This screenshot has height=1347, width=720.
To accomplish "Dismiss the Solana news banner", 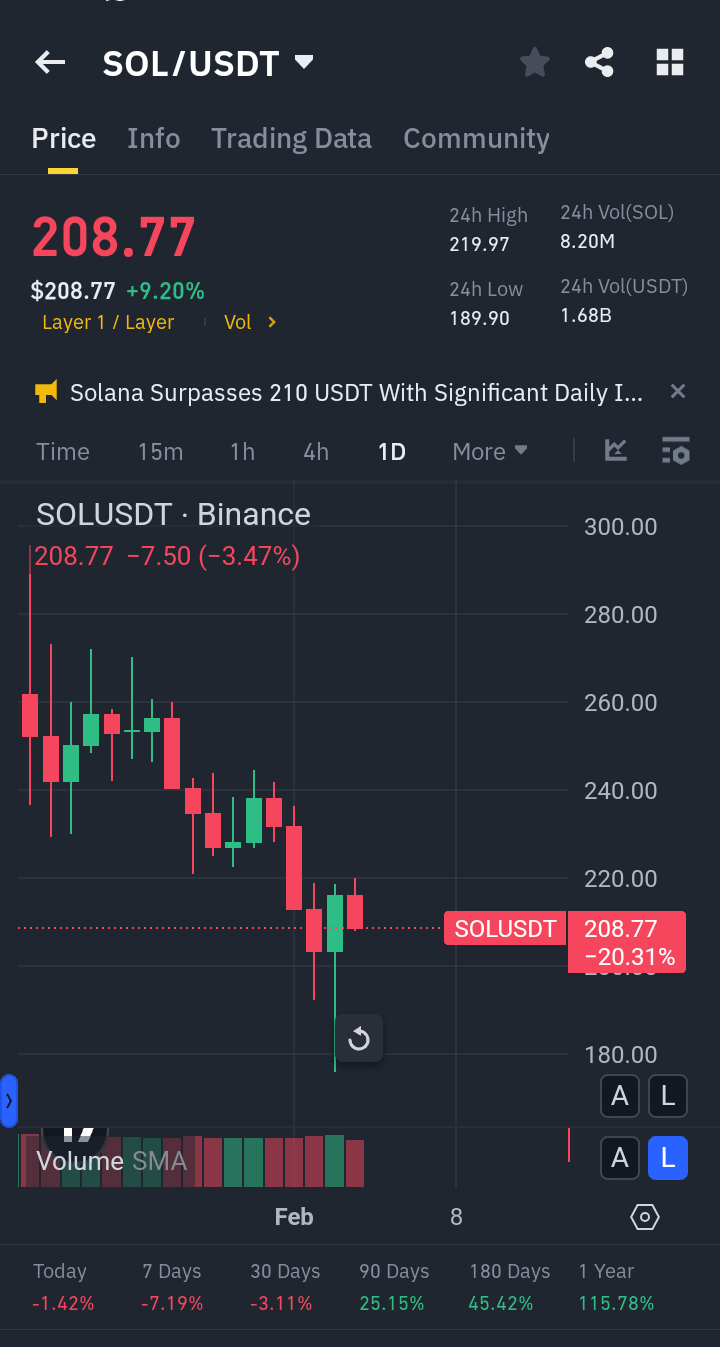I will pyautogui.click(x=678, y=392).
